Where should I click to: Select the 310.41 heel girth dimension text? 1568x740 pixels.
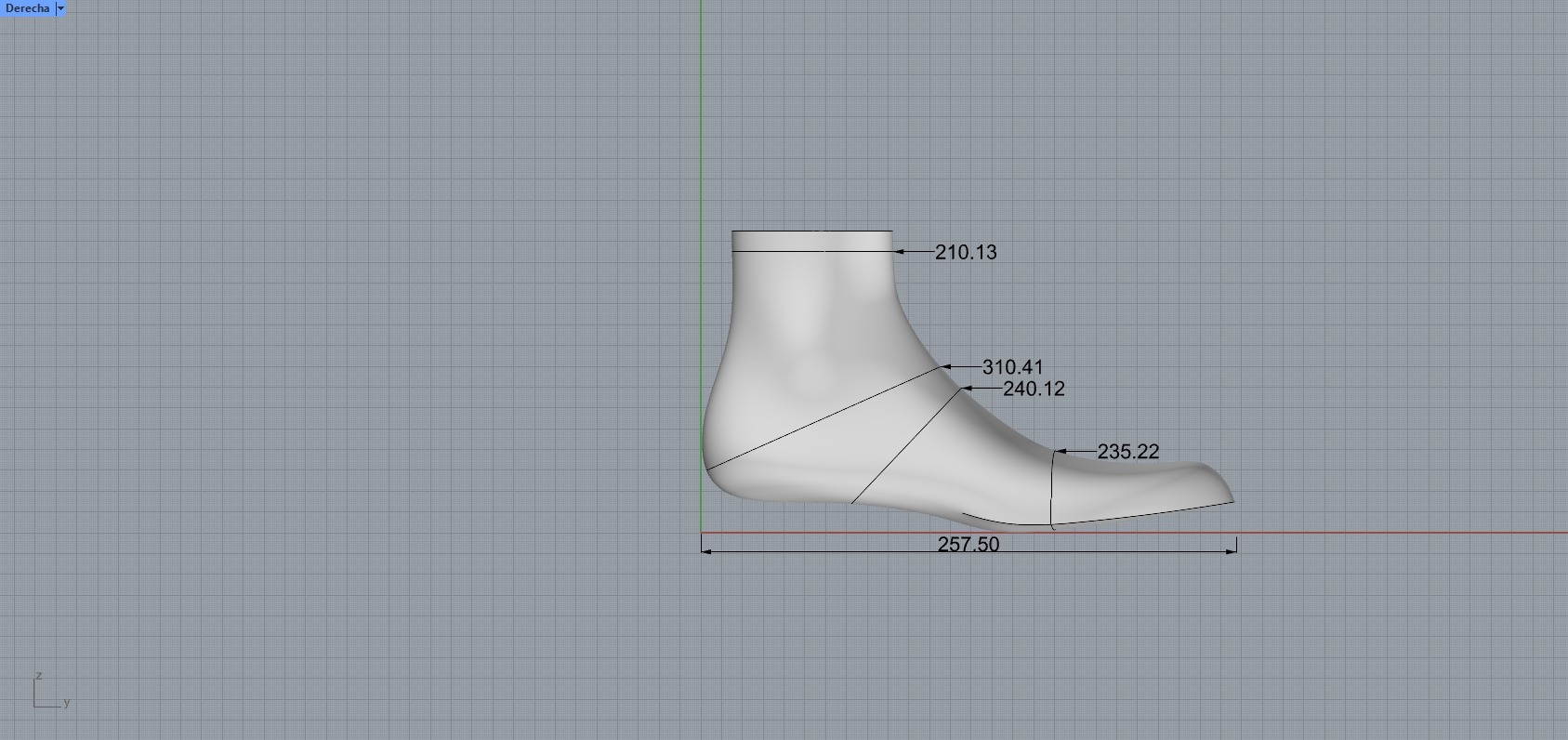[x=1012, y=367]
